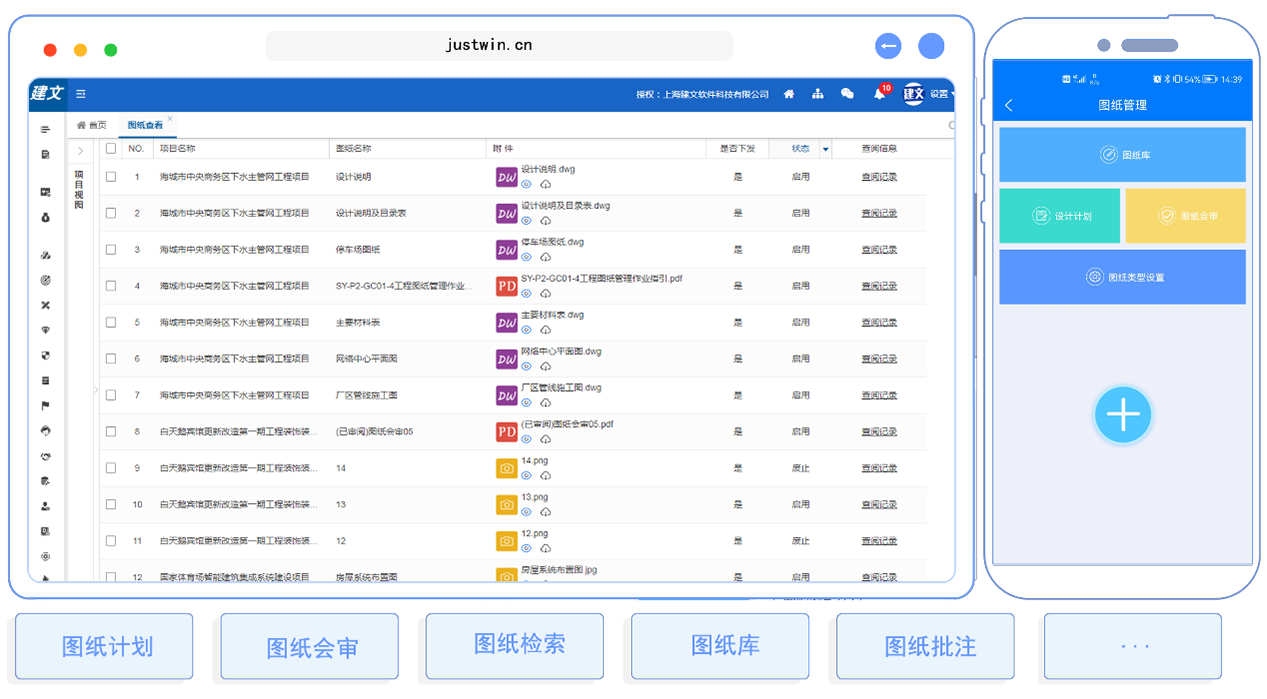Image resolution: width=1267 pixels, height=699 pixels.
Task: Check the select-all checkbox in table header
Action: coord(111,149)
